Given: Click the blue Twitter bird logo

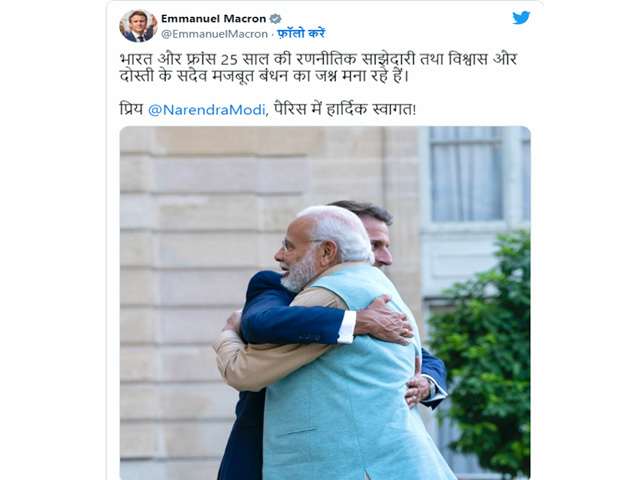Looking at the screenshot, I should 521,18.
